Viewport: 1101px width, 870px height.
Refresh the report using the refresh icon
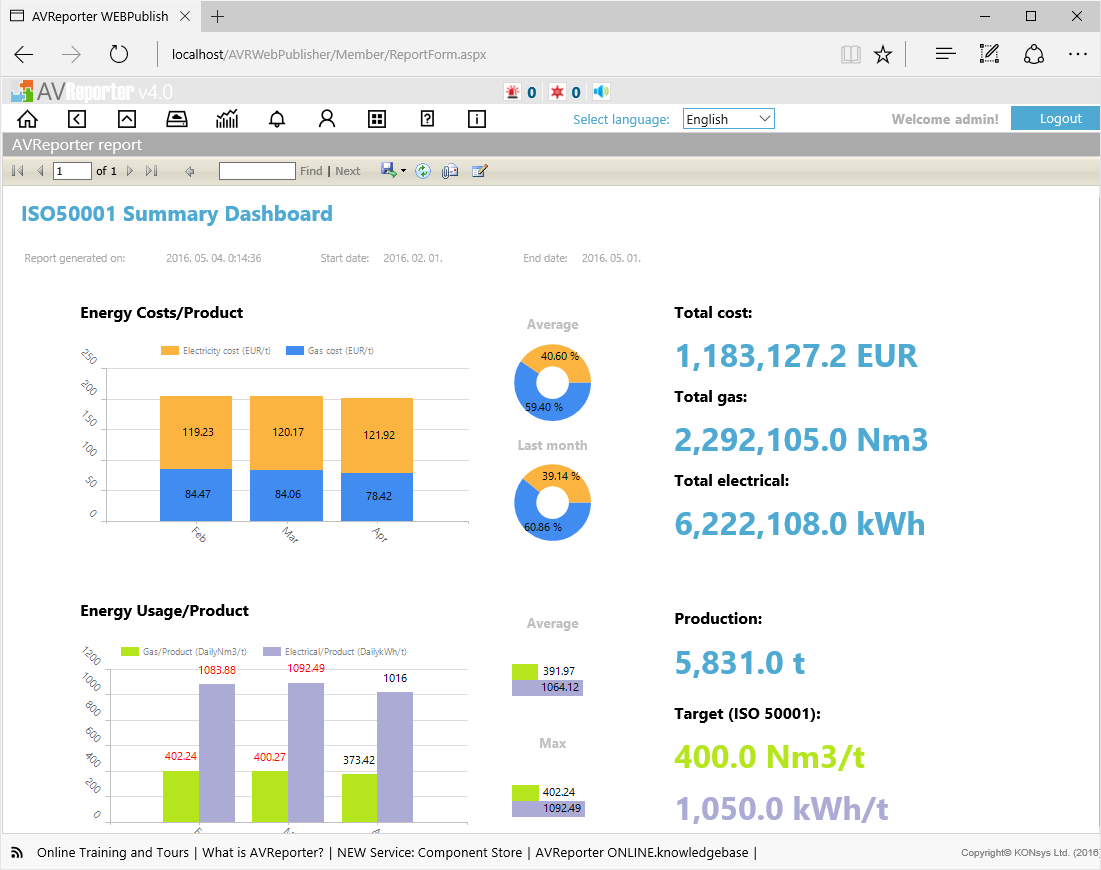click(x=423, y=171)
